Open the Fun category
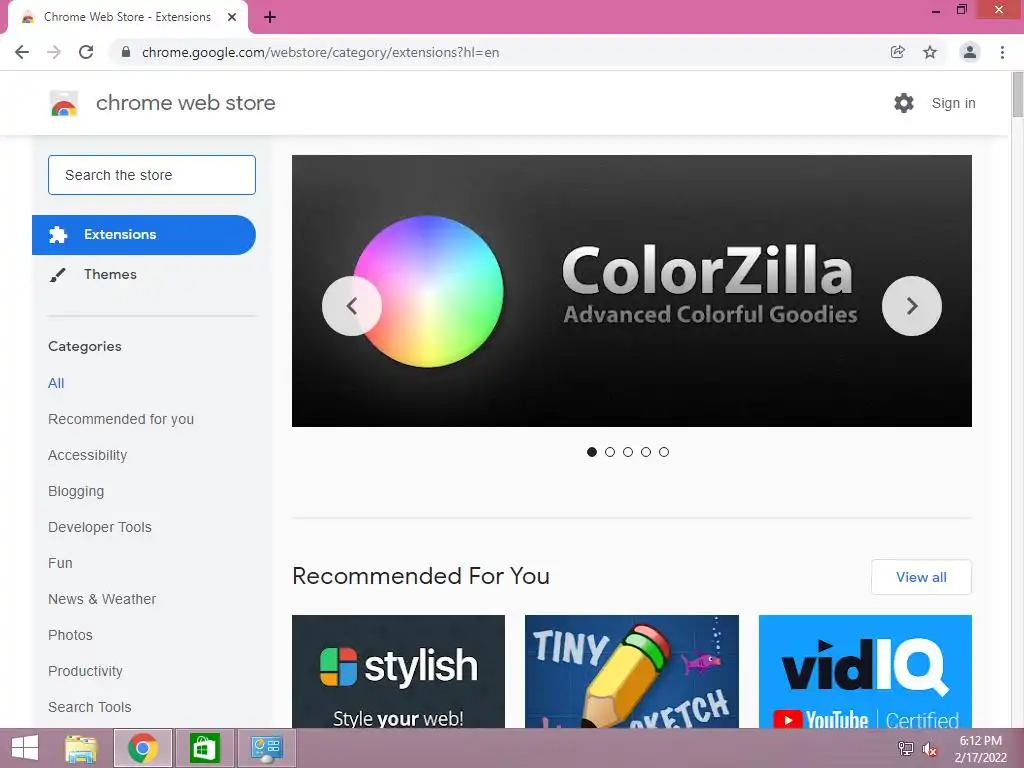Viewport: 1024px width, 768px height. (60, 563)
